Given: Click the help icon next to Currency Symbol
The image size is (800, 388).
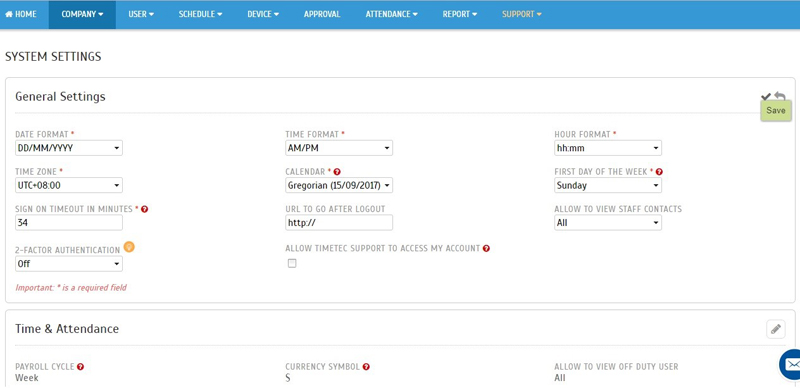Looking at the screenshot, I should click(x=366, y=367).
